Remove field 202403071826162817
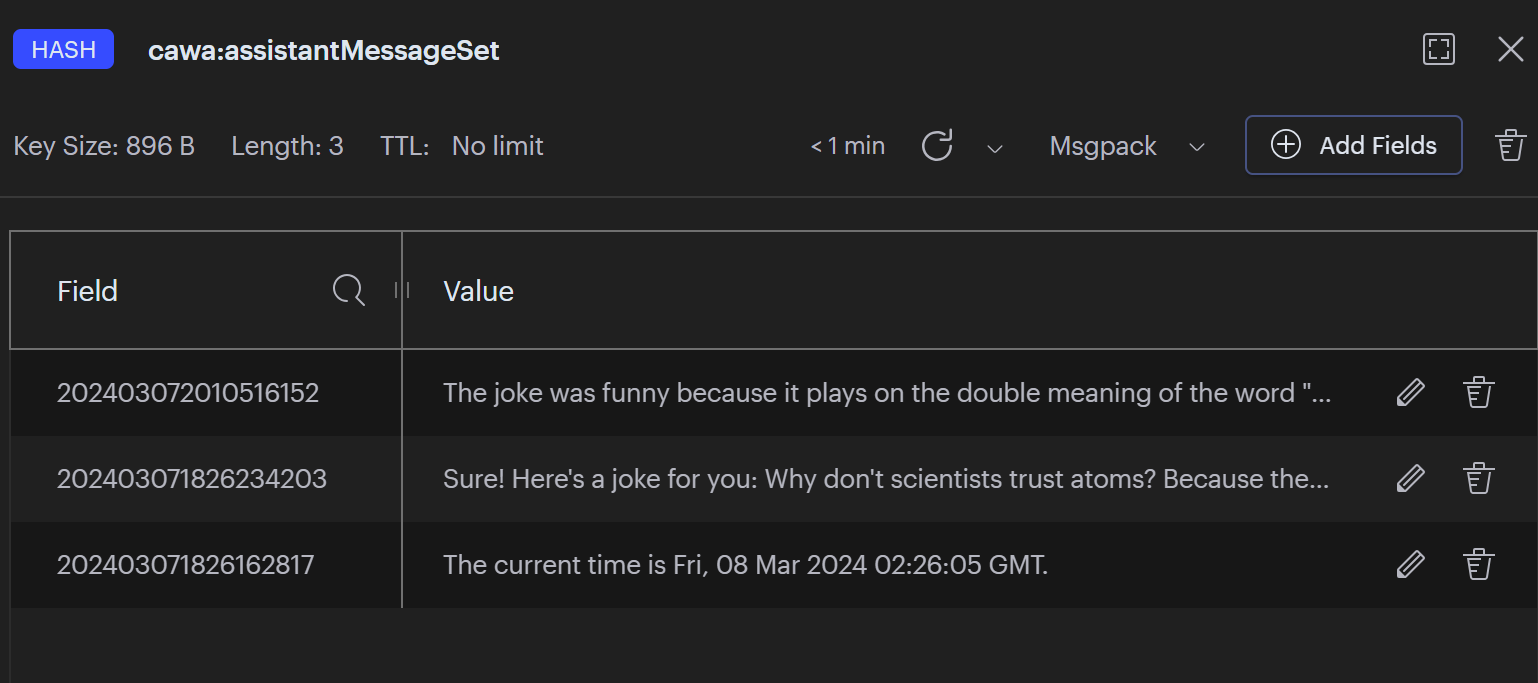The height and width of the screenshot is (683, 1538). pos(1478,565)
